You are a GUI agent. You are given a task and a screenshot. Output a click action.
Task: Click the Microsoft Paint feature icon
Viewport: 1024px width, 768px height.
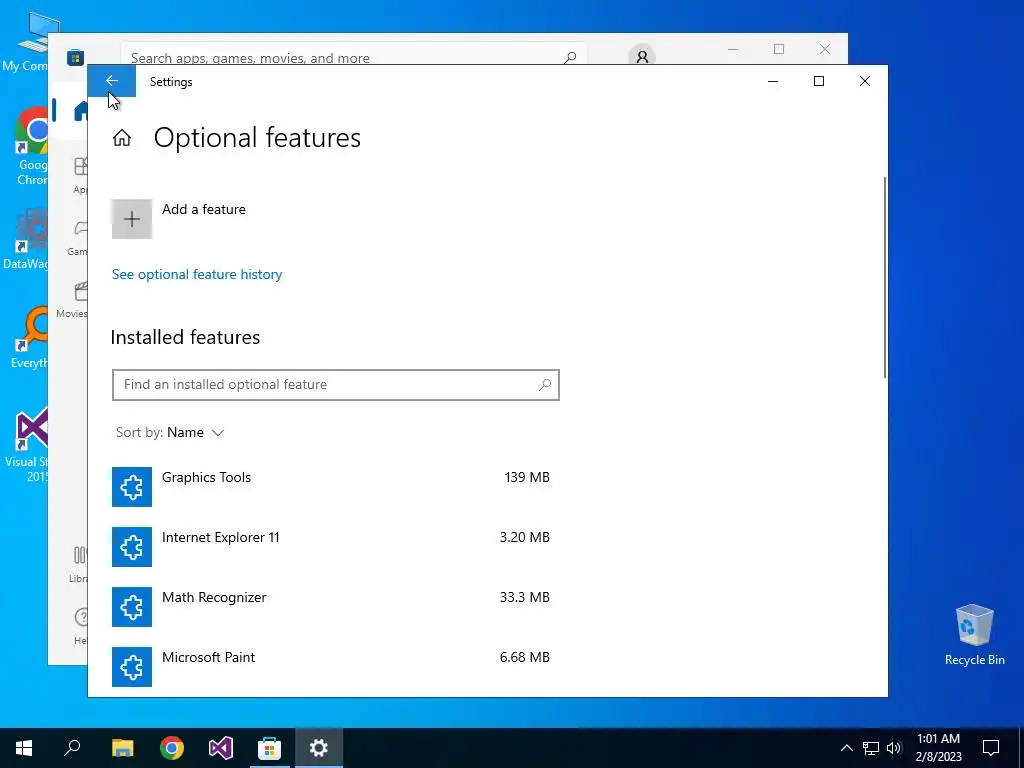(132, 667)
